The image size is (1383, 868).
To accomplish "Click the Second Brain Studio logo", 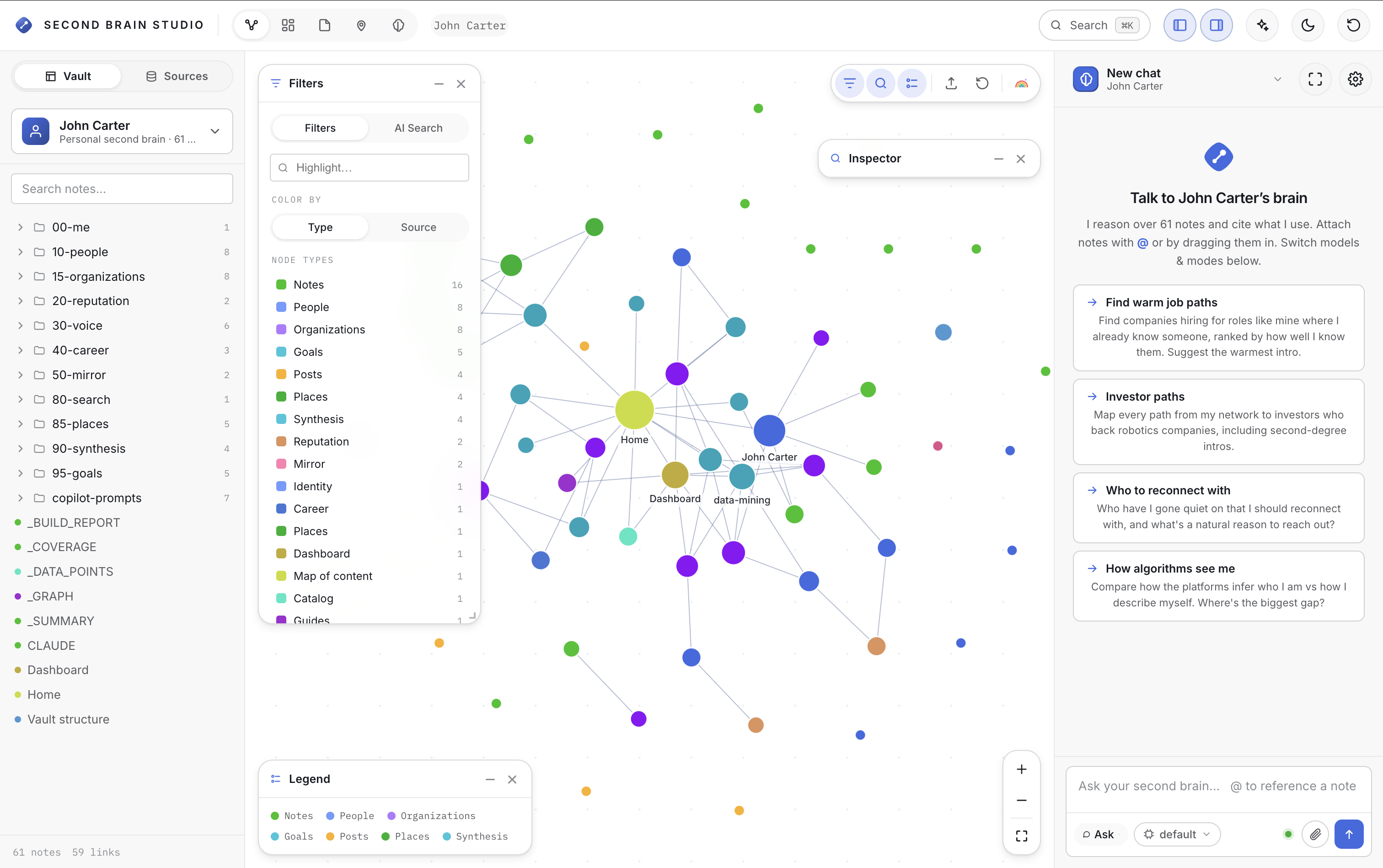I will point(23,25).
